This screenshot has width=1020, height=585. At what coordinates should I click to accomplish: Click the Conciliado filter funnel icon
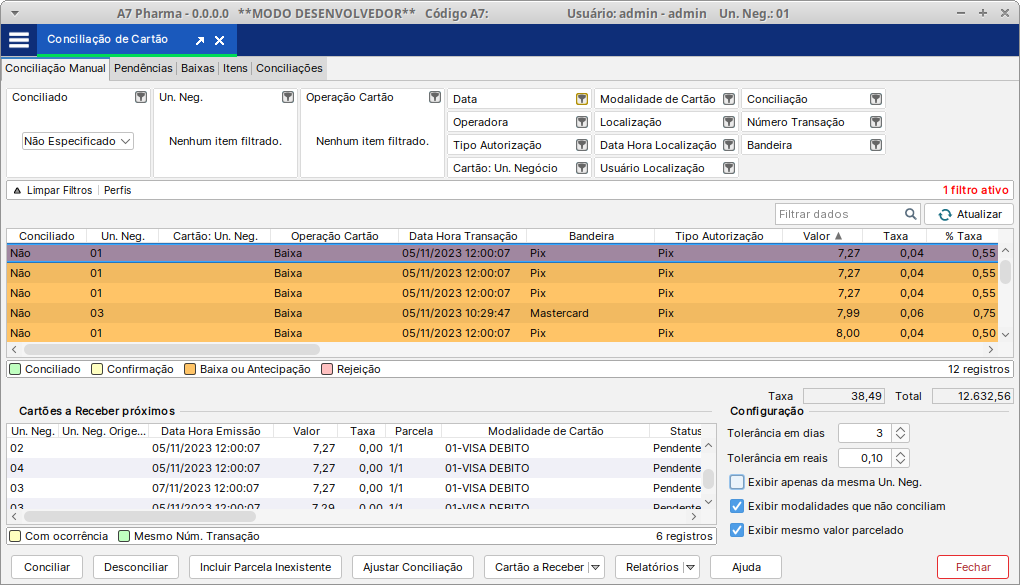pyautogui.click(x=141, y=97)
